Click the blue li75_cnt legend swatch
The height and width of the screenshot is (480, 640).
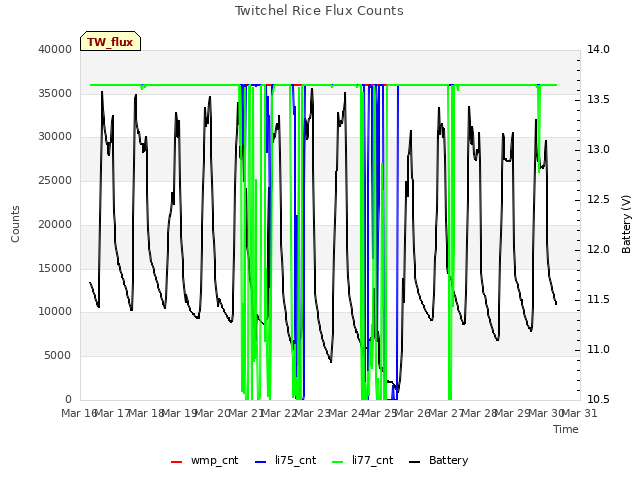[260, 462]
